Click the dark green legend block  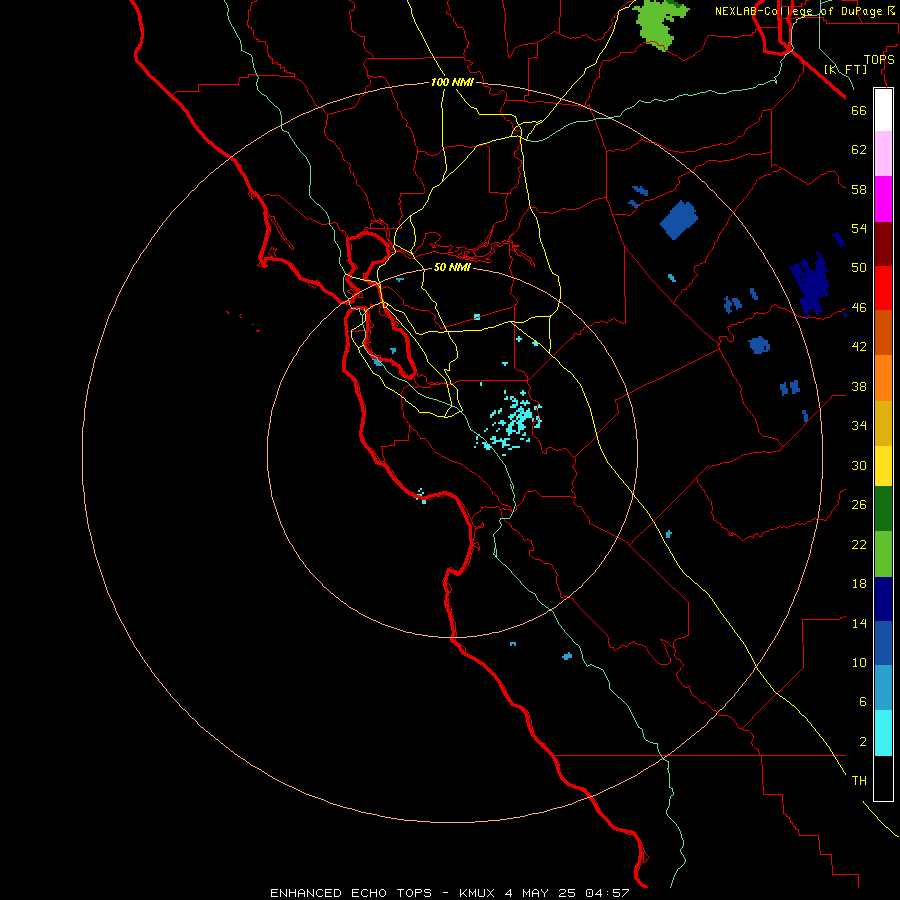point(883,509)
